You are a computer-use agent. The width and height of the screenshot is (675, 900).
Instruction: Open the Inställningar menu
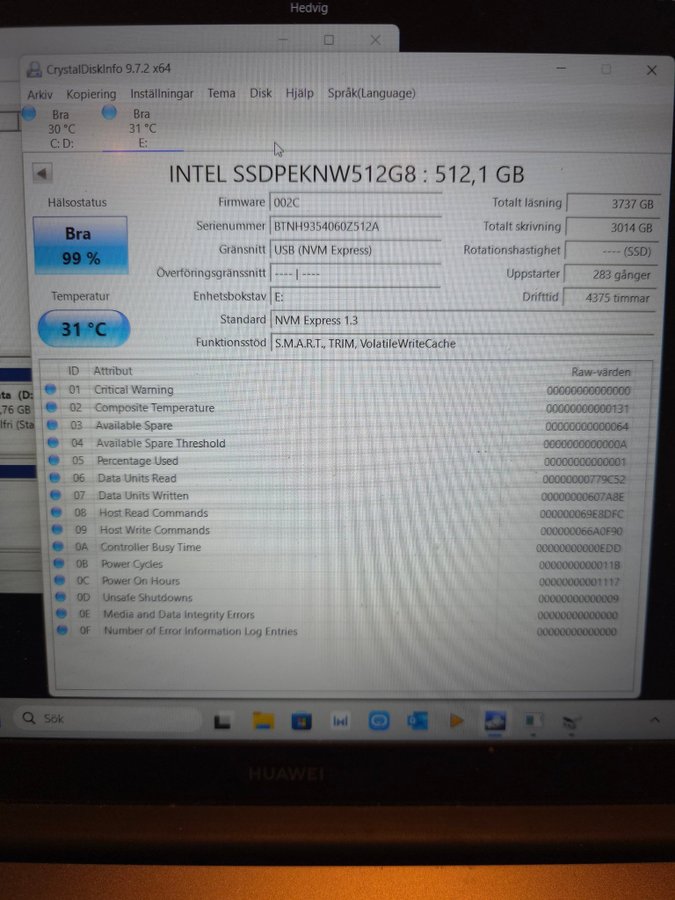click(x=162, y=94)
